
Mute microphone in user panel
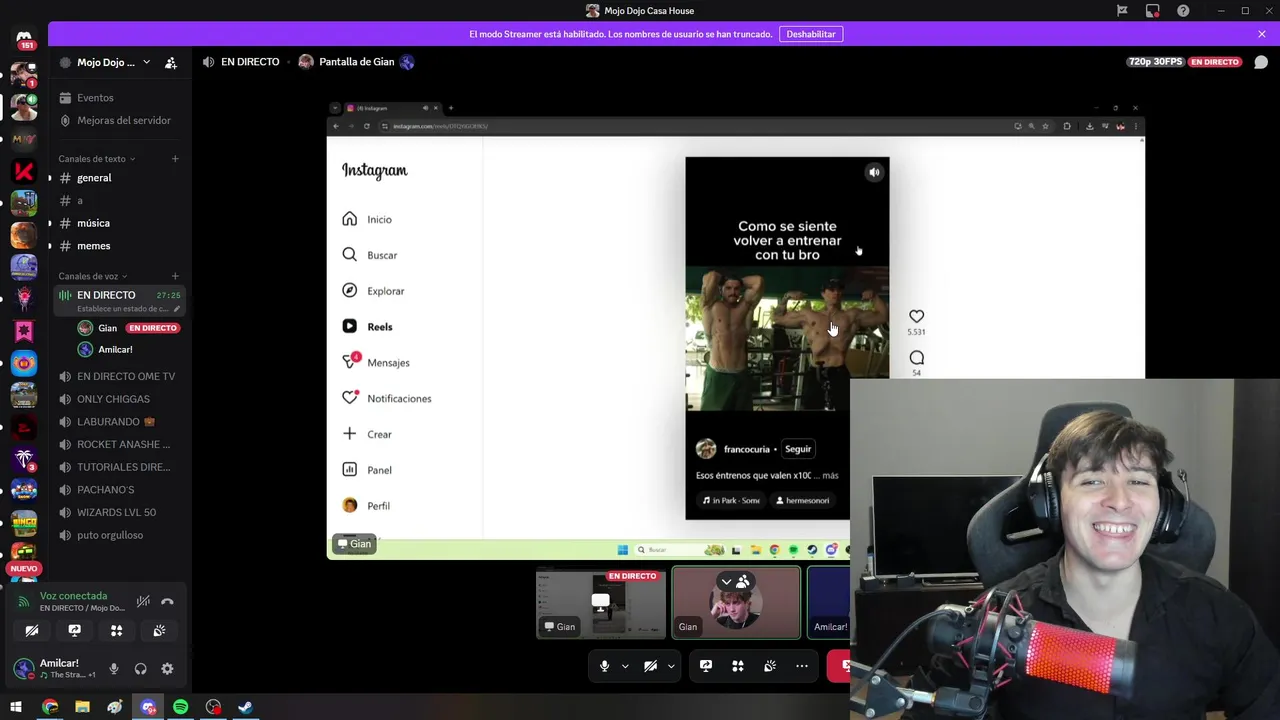coord(114,669)
